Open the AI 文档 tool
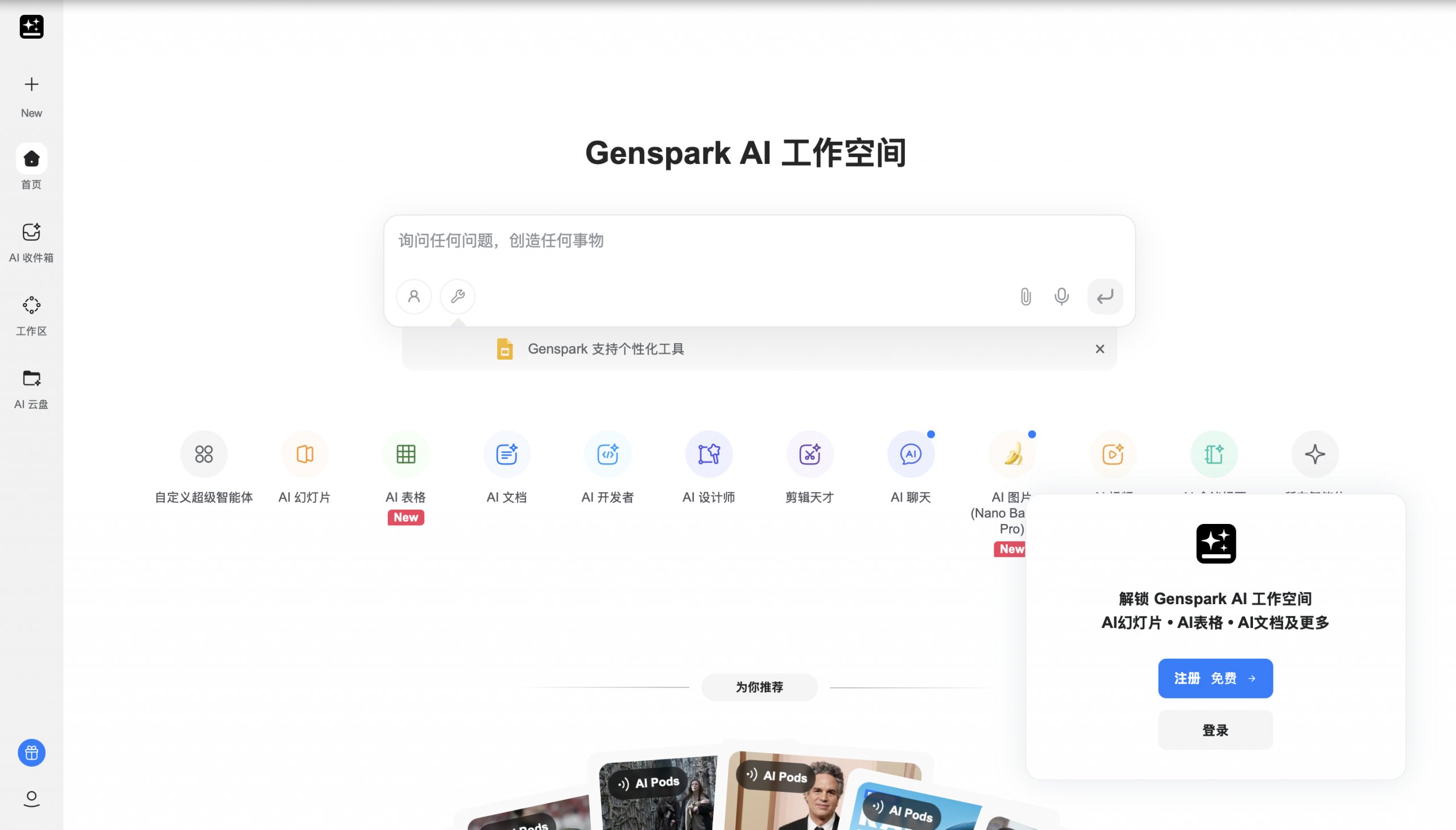Screen dimensions: 1456x830 [x=506, y=455]
